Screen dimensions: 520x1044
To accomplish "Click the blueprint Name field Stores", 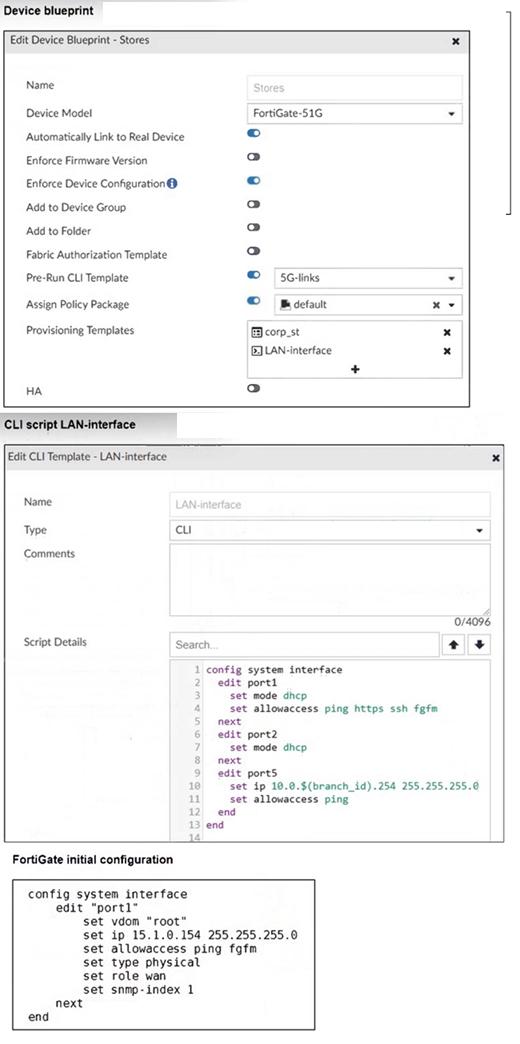I will coord(354,88).
